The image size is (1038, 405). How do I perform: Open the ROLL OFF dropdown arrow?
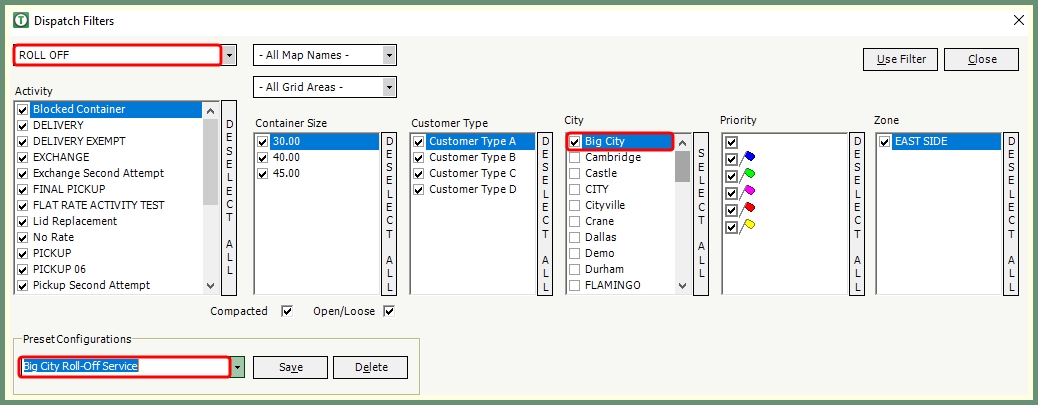228,55
